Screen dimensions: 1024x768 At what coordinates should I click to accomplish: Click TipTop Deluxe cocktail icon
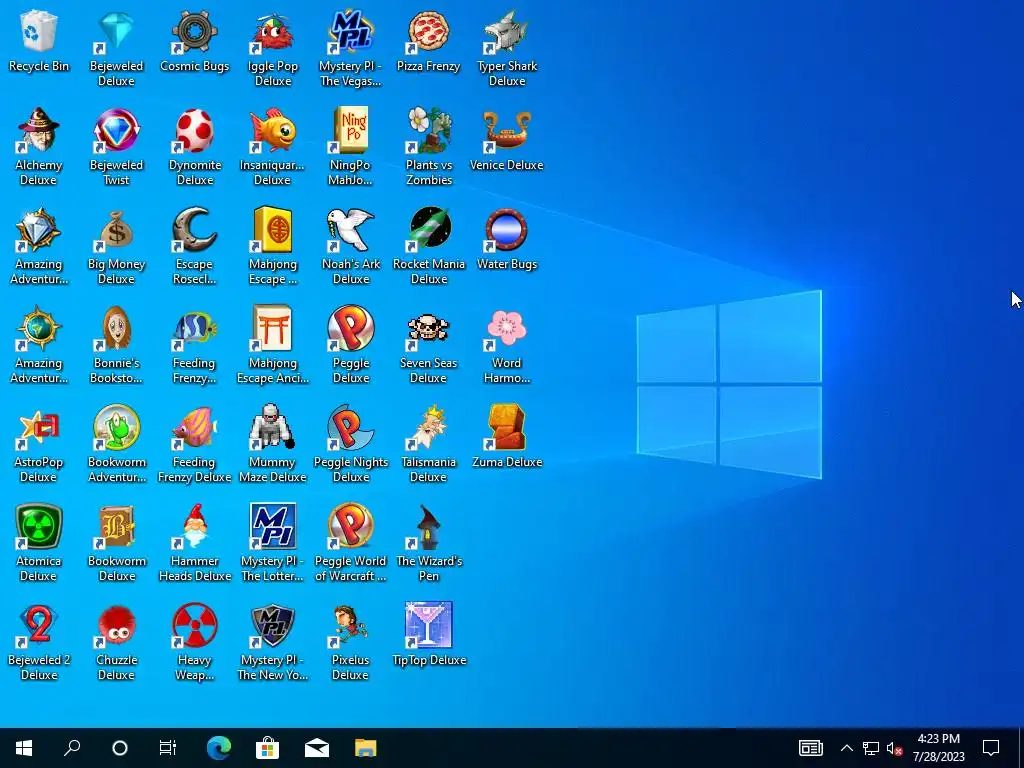tap(428, 625)
